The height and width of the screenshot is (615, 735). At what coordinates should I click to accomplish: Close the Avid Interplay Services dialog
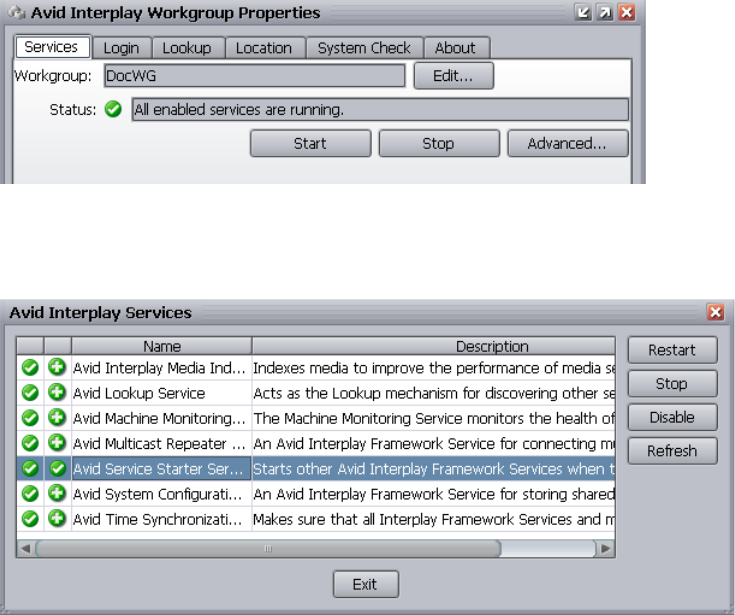(716, 312)
